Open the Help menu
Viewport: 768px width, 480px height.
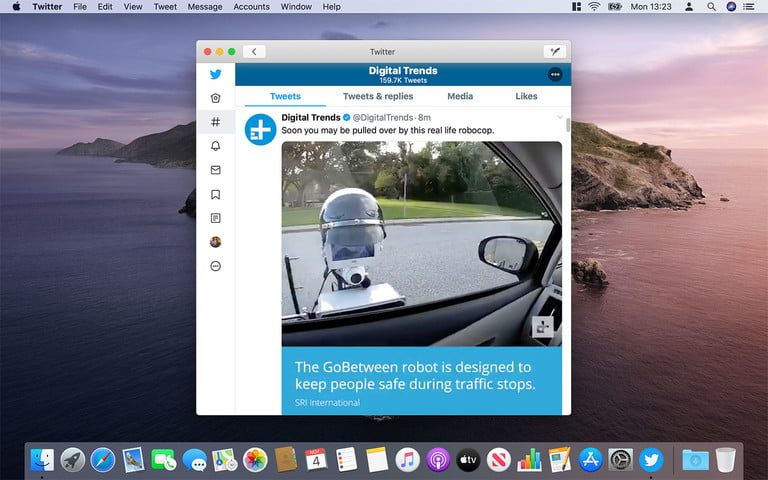pos(332,7)
